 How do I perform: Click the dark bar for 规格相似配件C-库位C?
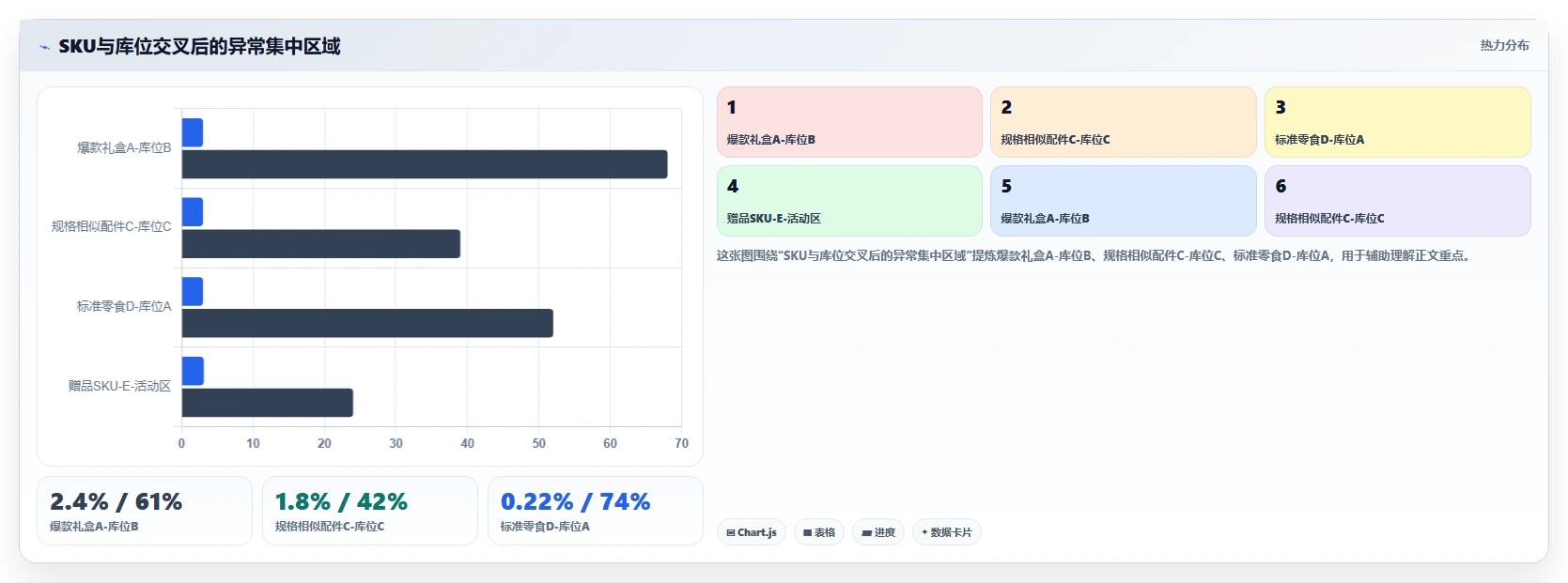pyautogui.click(x=321, y=244)
